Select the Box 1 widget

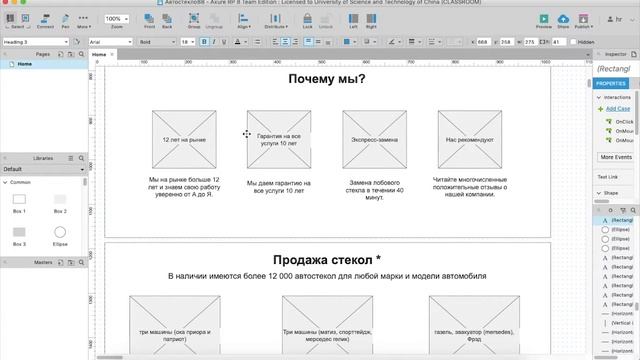[19, 204]
